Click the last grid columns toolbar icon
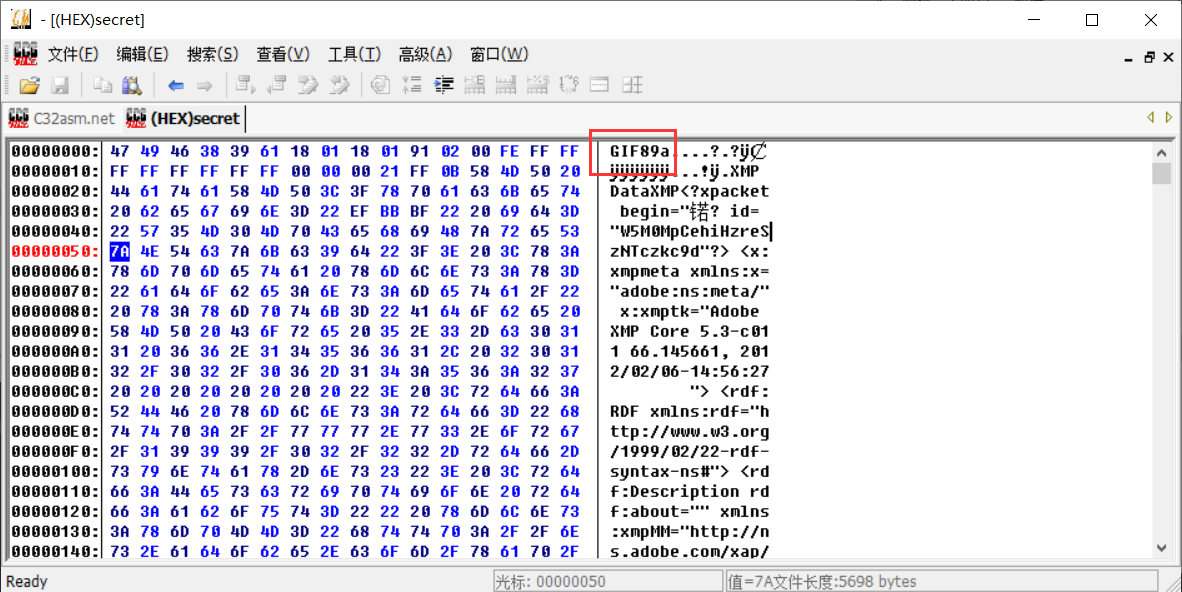 pyautogui.click(x=632, y=84)
